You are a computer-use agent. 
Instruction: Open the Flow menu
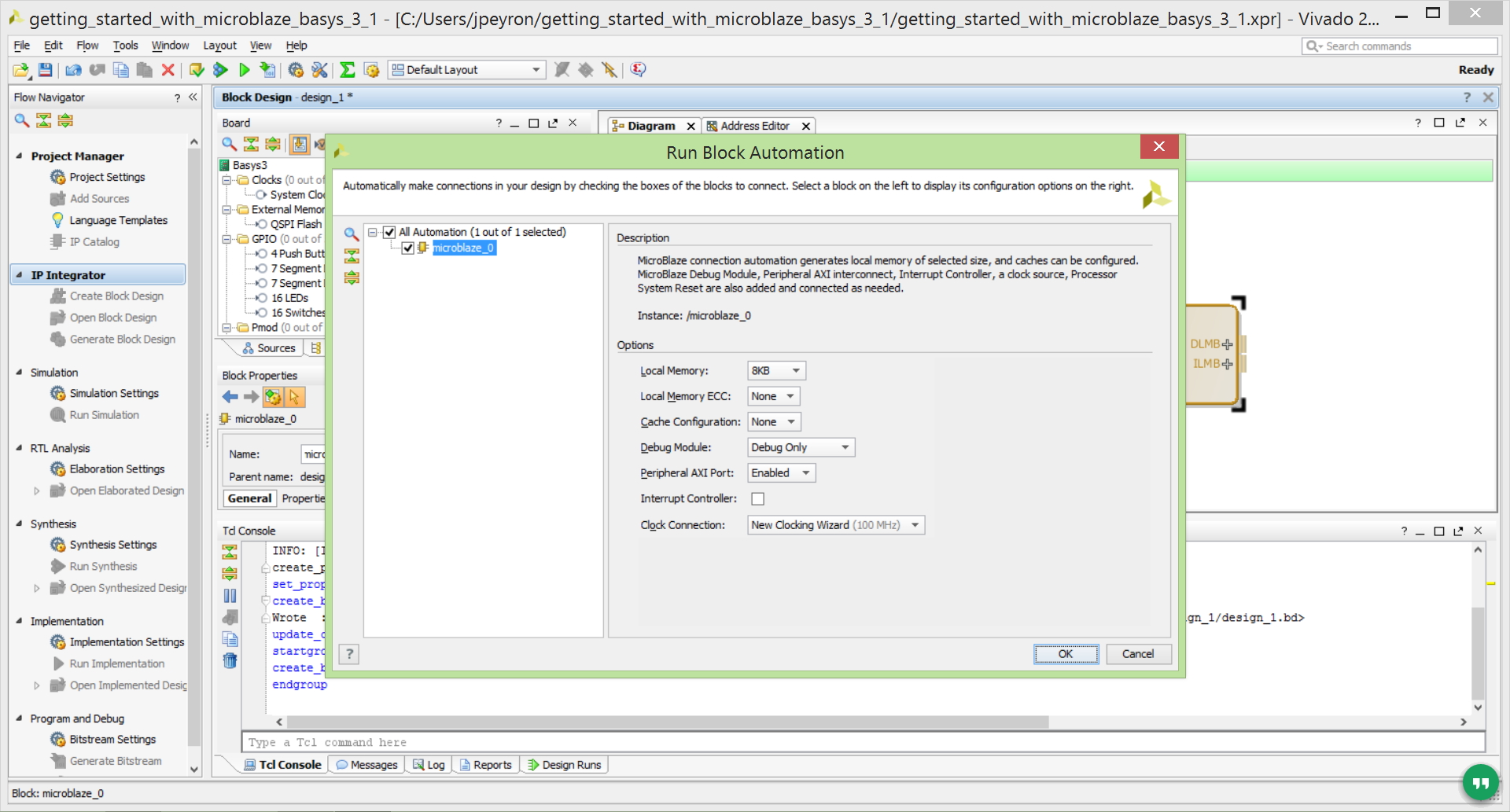87,46
